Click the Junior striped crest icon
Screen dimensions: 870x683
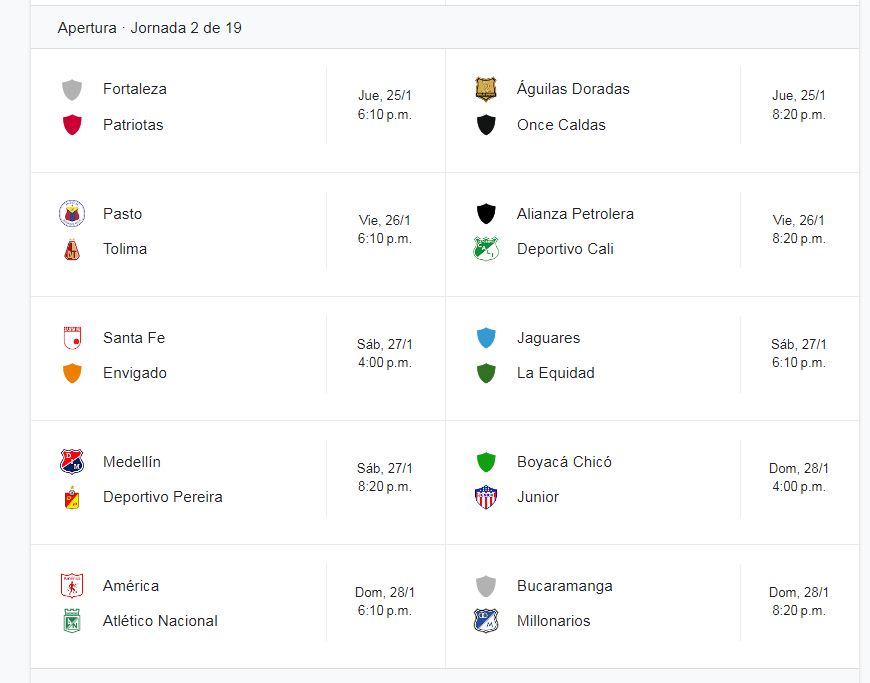pyautogui.click(x=486, y=497)
